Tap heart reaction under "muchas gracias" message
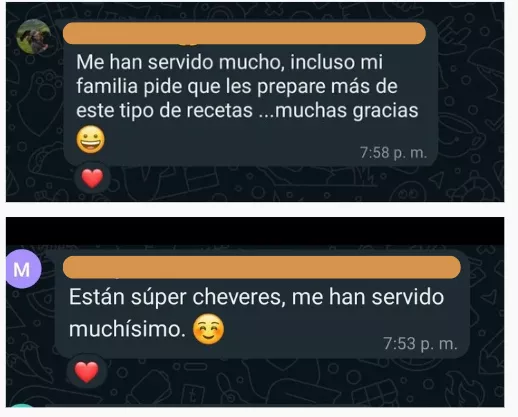Viewport: 518px width, 417px height. [x=92, y=178]
